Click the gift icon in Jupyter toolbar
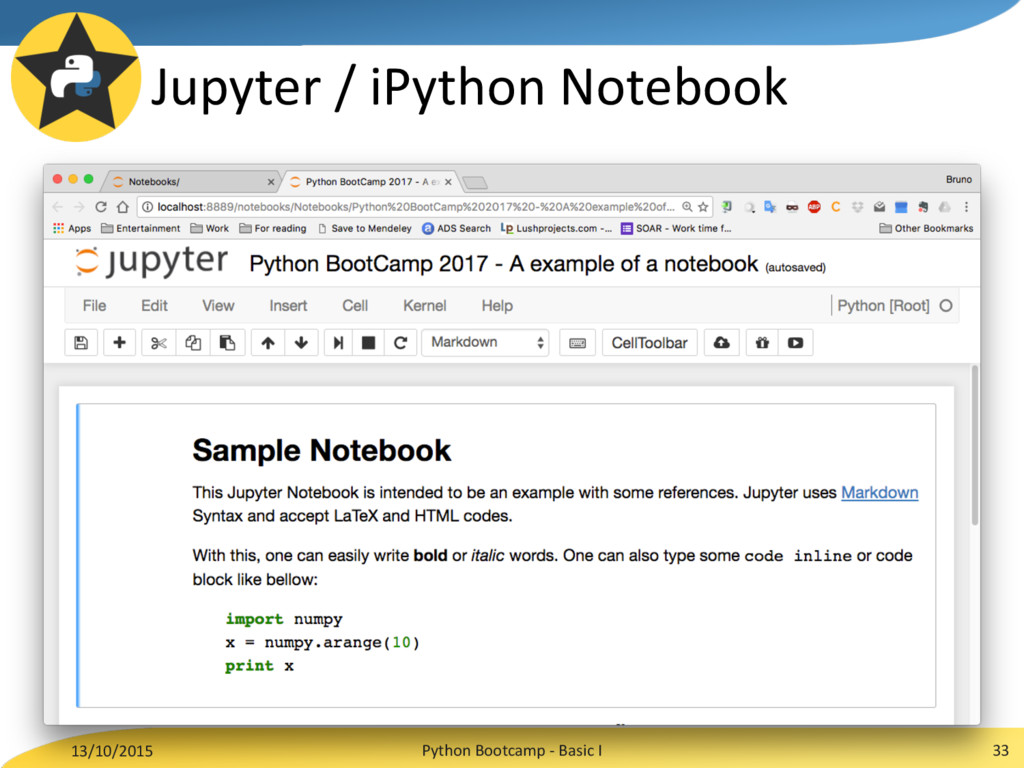The height and width of the screenshot is (768, 1024). click(x=762, y=343)
